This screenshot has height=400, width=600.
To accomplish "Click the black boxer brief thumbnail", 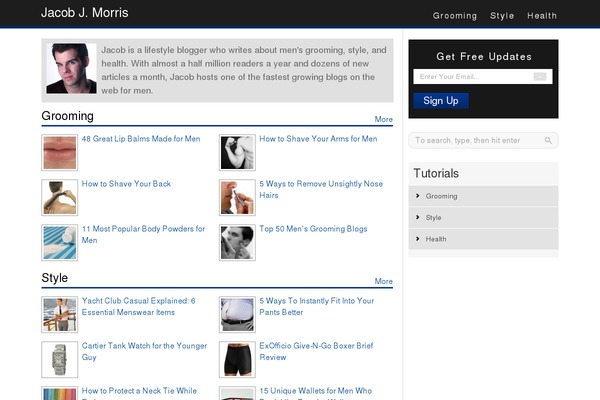I will point(237,359).
